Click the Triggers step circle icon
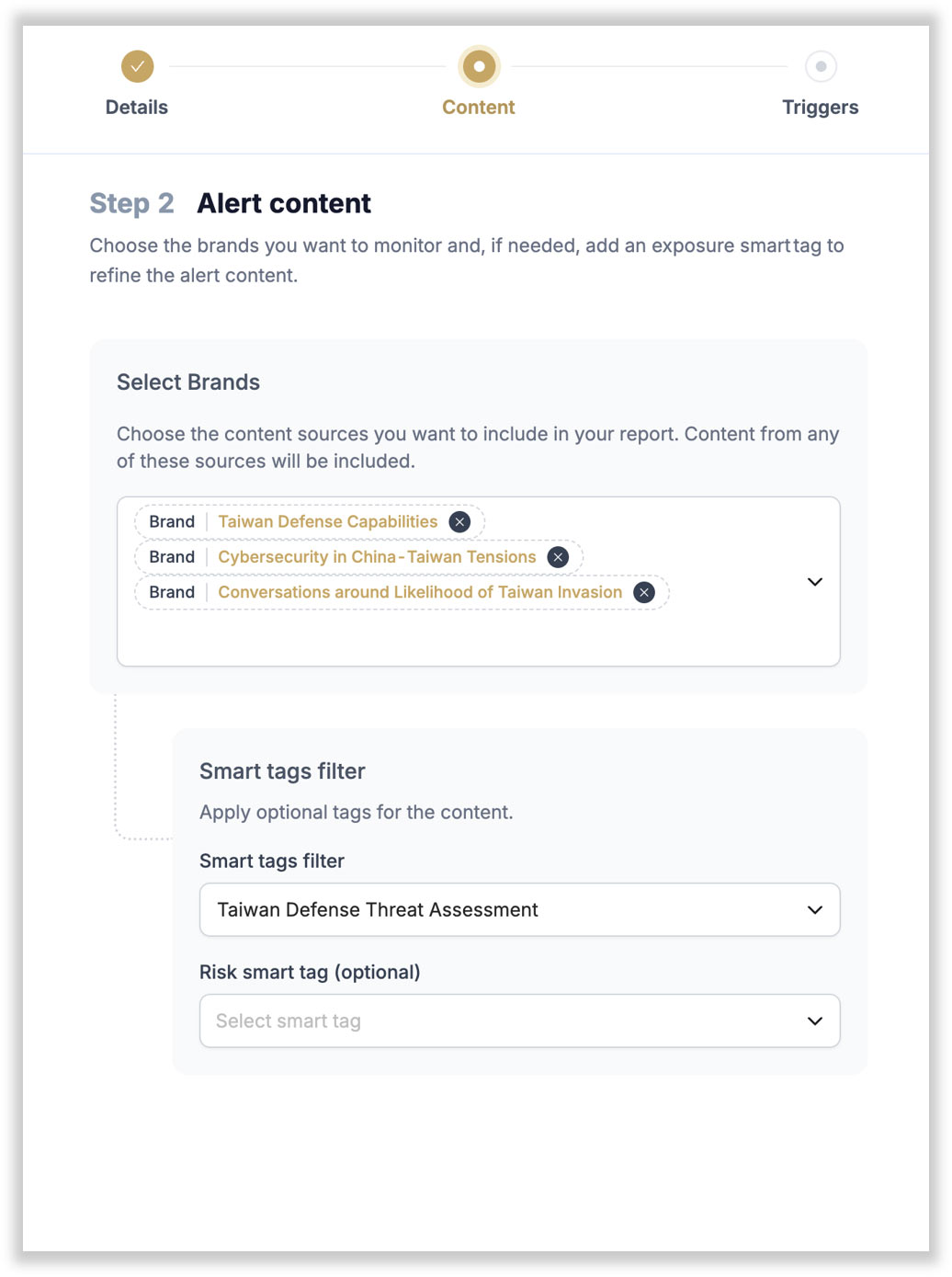 (821, 66)
